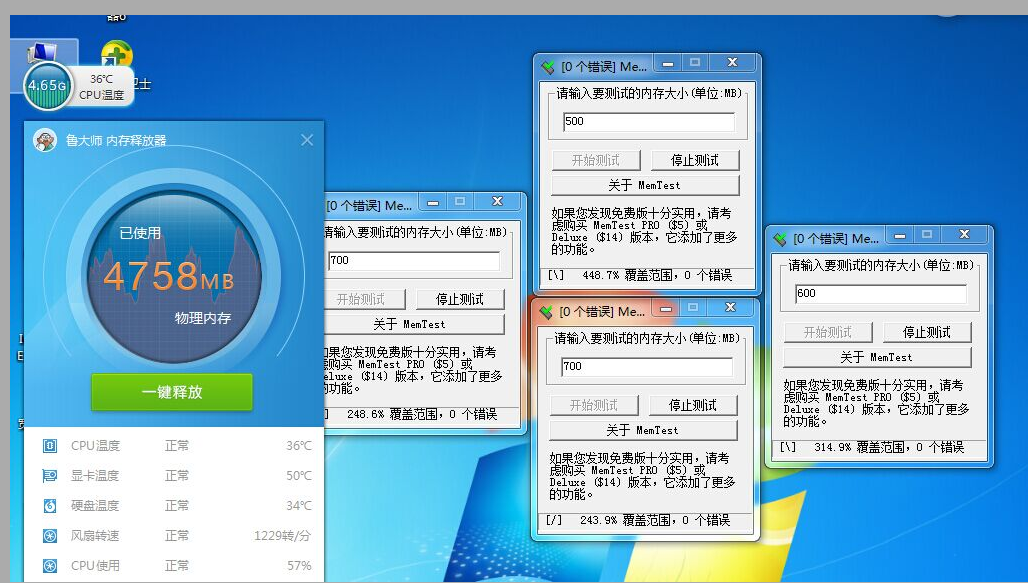The height and width of the screenshot is (583, 1028).
Task: Click 开始测试 in the 314.9% MemTest window
Action: pyautogui.click(x=828, y=332)
